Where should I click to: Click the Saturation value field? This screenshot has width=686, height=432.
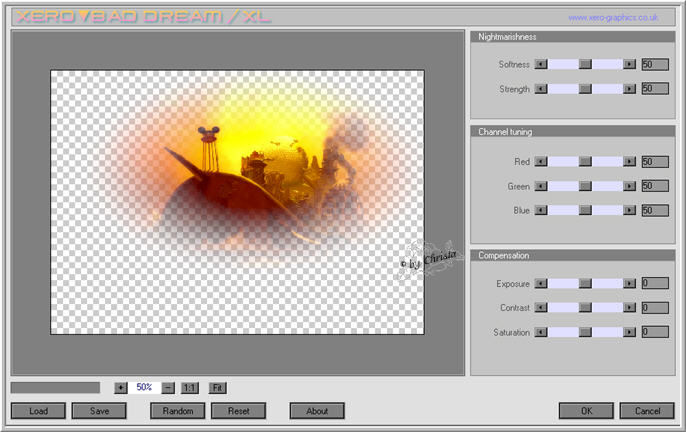[x=655, y=332]
